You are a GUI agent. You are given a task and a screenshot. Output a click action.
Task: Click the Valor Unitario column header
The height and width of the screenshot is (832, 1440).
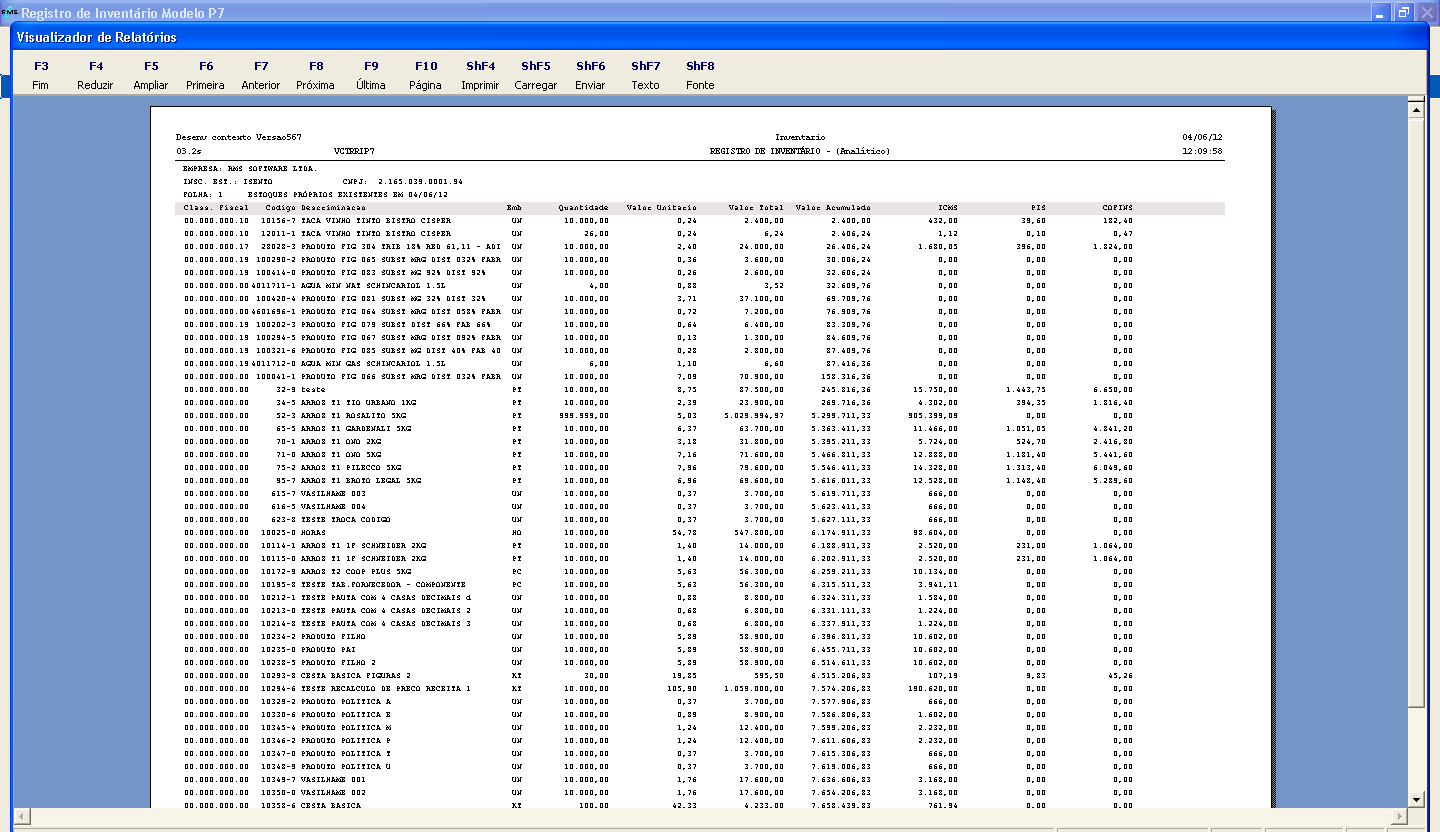tap(660, 208)
